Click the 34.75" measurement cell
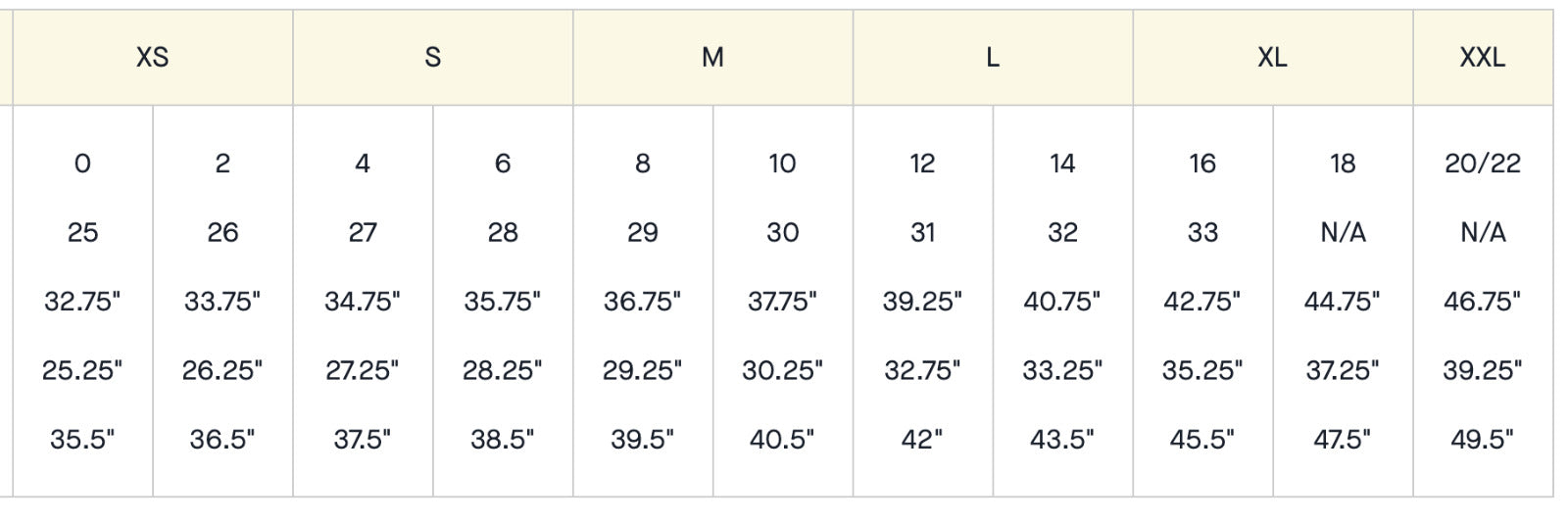The width and height of the screenshot is (1568, 521). tap(363, 301)
